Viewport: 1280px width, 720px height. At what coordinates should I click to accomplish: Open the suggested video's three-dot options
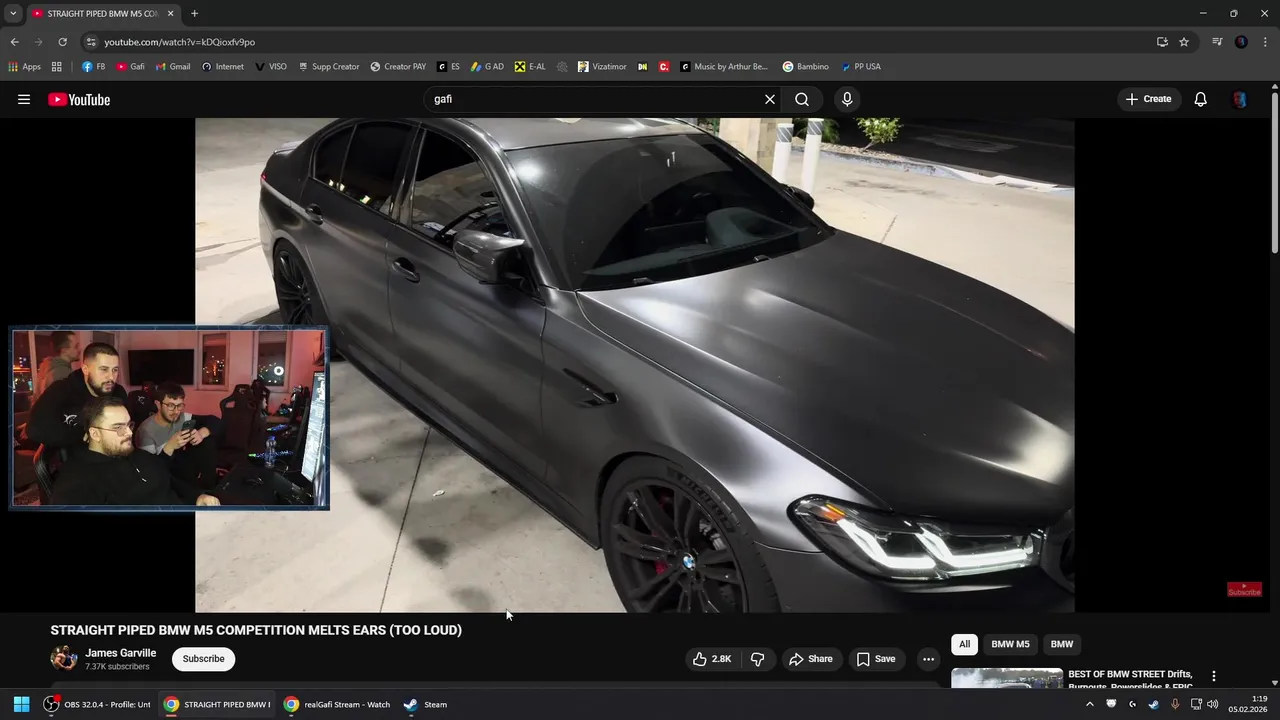pyautogui.click(x=1214, y=676)
